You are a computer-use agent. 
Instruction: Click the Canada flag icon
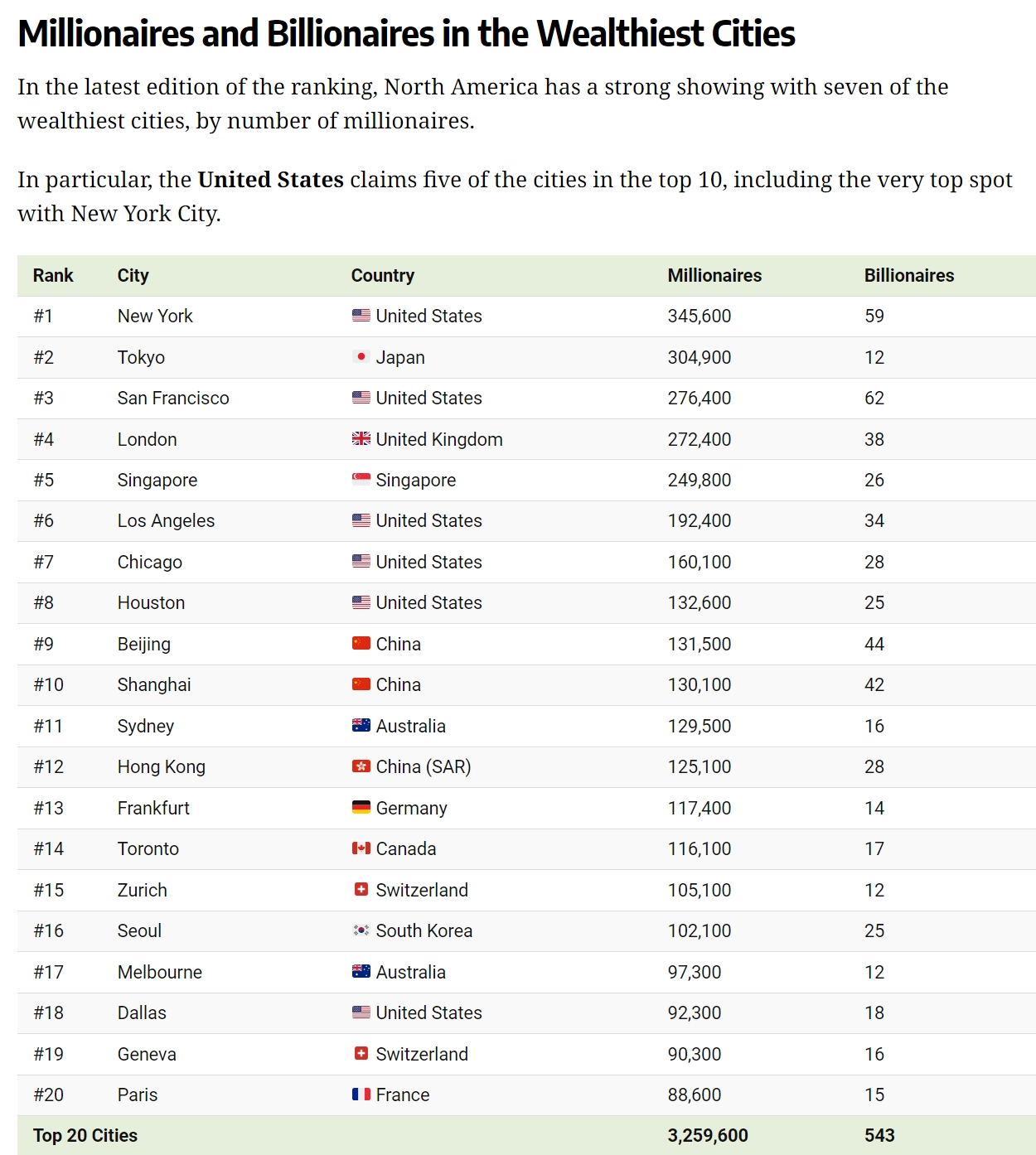pos(361,848)
